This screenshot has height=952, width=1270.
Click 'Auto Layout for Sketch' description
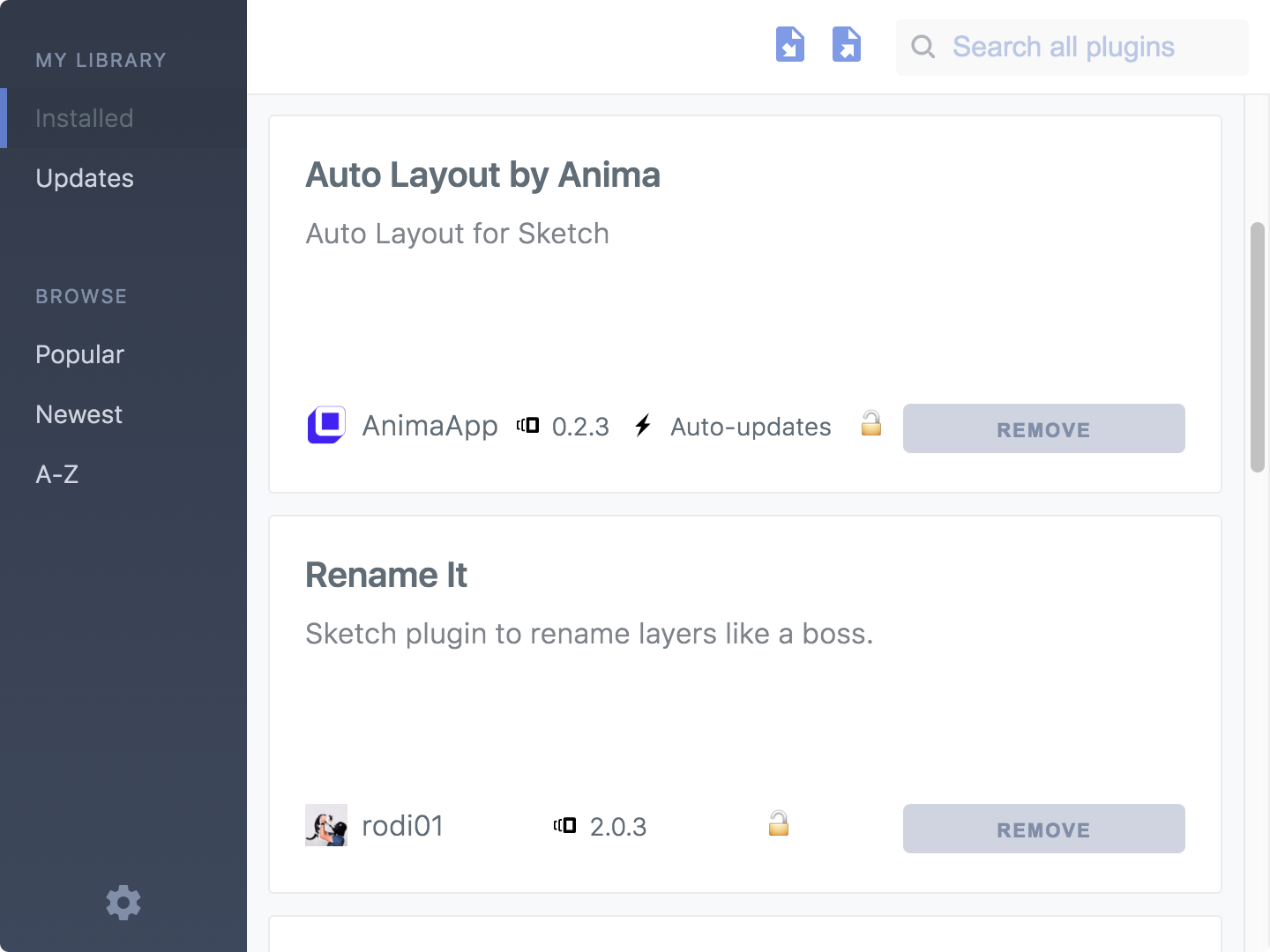point(457,234)
